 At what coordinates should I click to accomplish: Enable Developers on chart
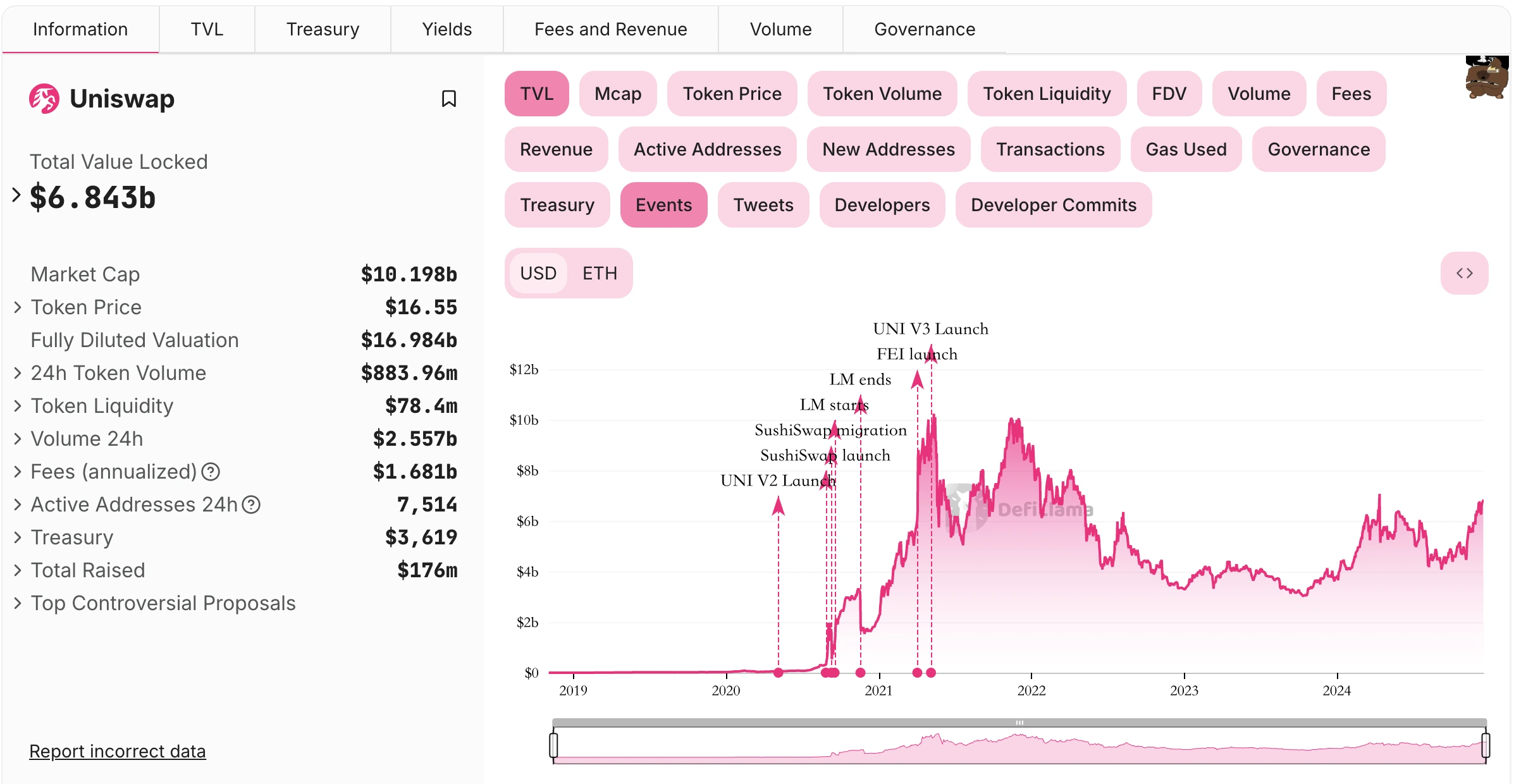click(882, 205)
